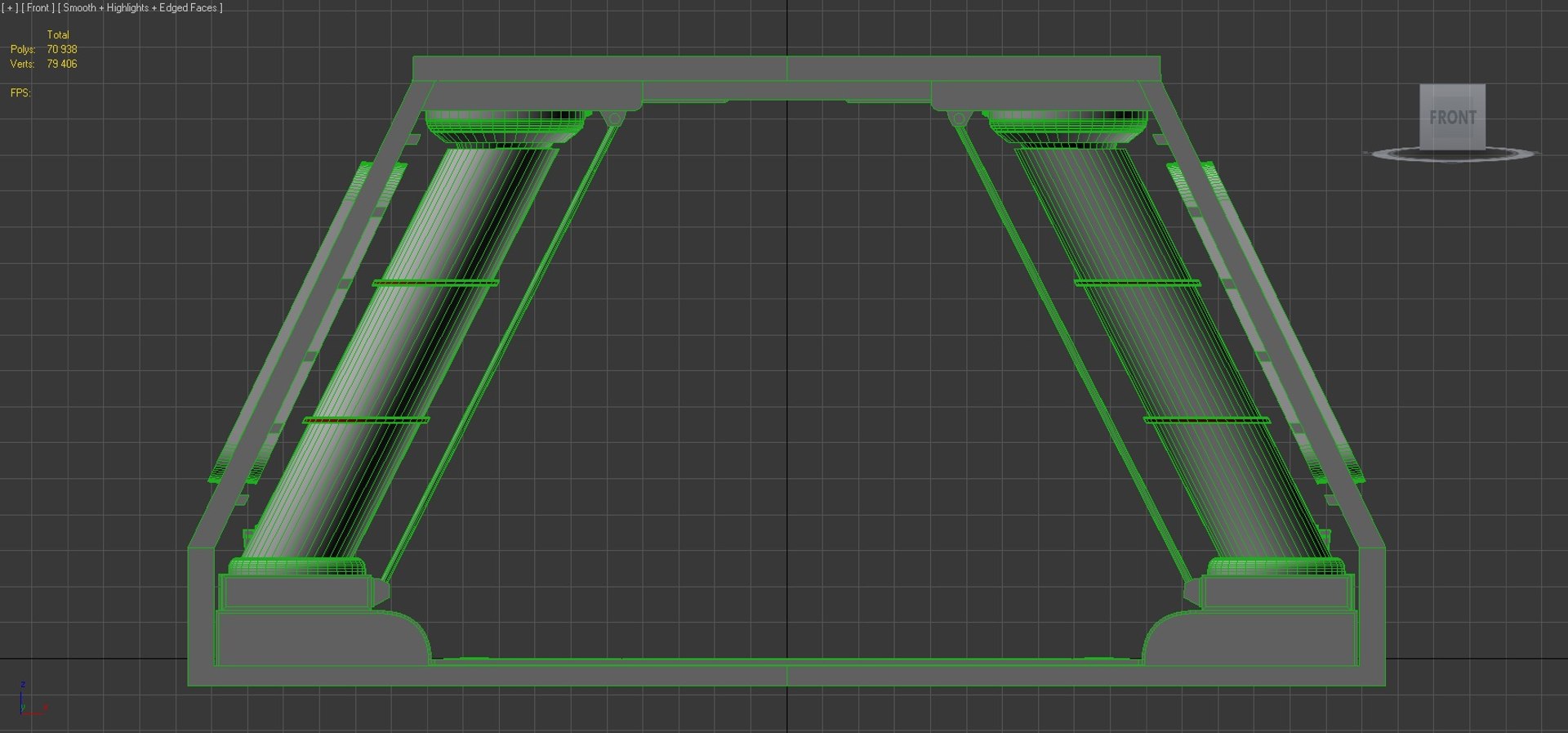Click the Polys: statistics label
The image size is (1568, 733).
(x=23, y=50)
